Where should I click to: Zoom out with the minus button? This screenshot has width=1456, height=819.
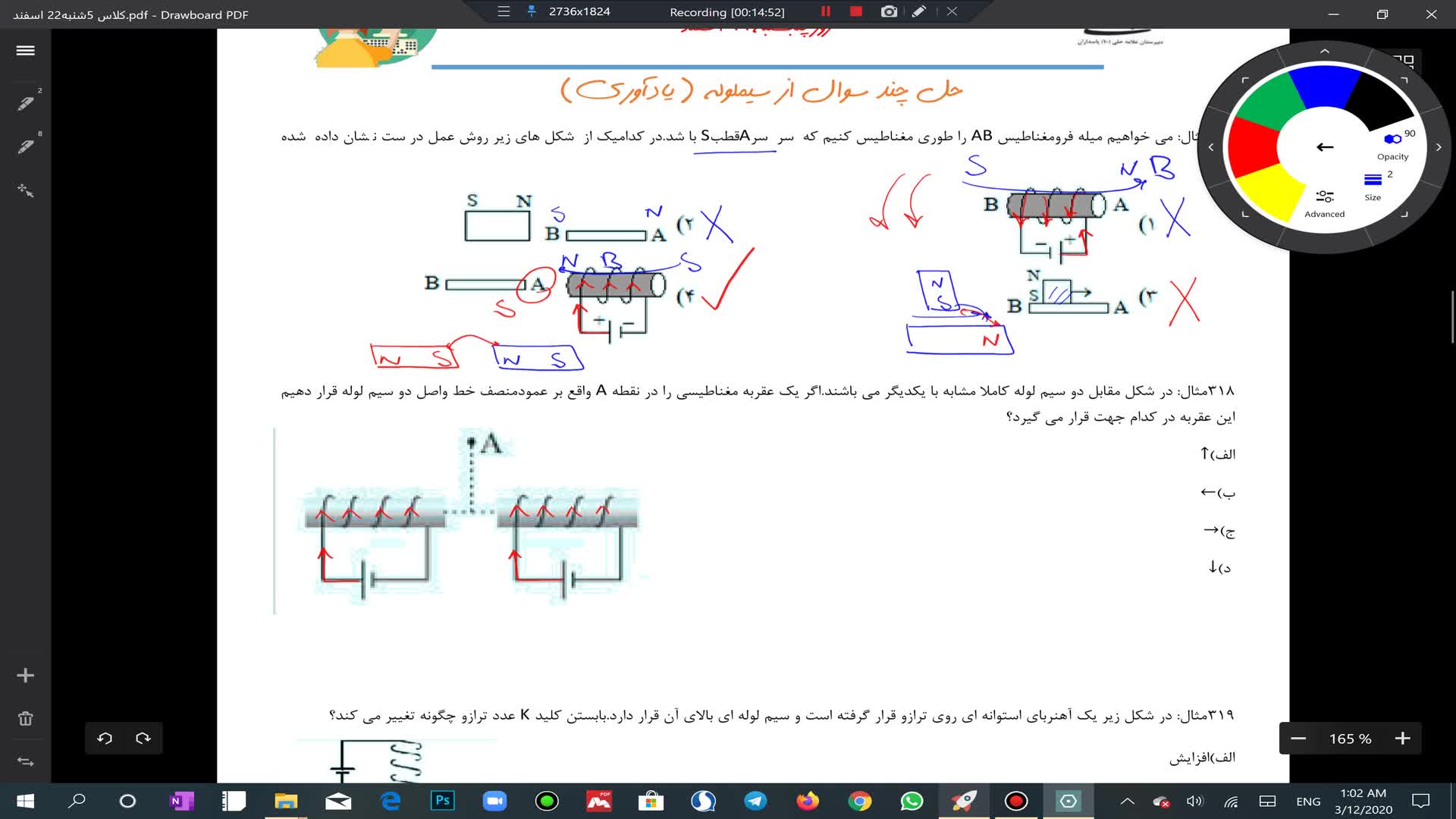pos(1298,739)
